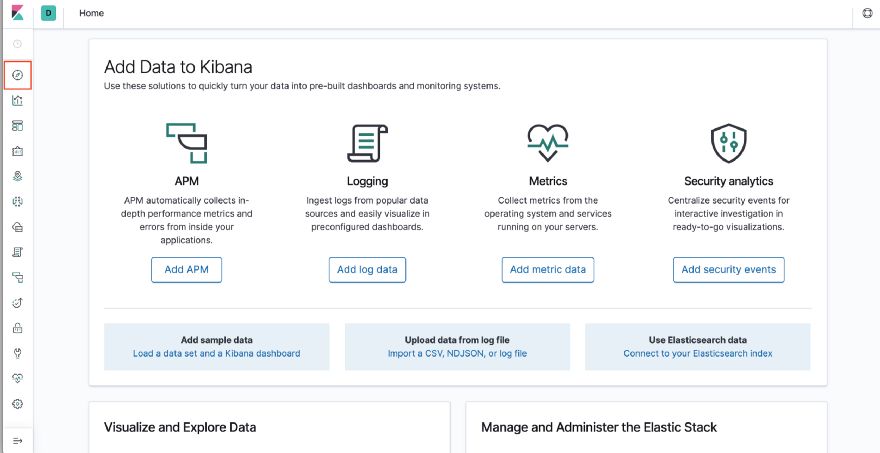Open Management gear icon in sidebar
880x453 pixels.
17,404
